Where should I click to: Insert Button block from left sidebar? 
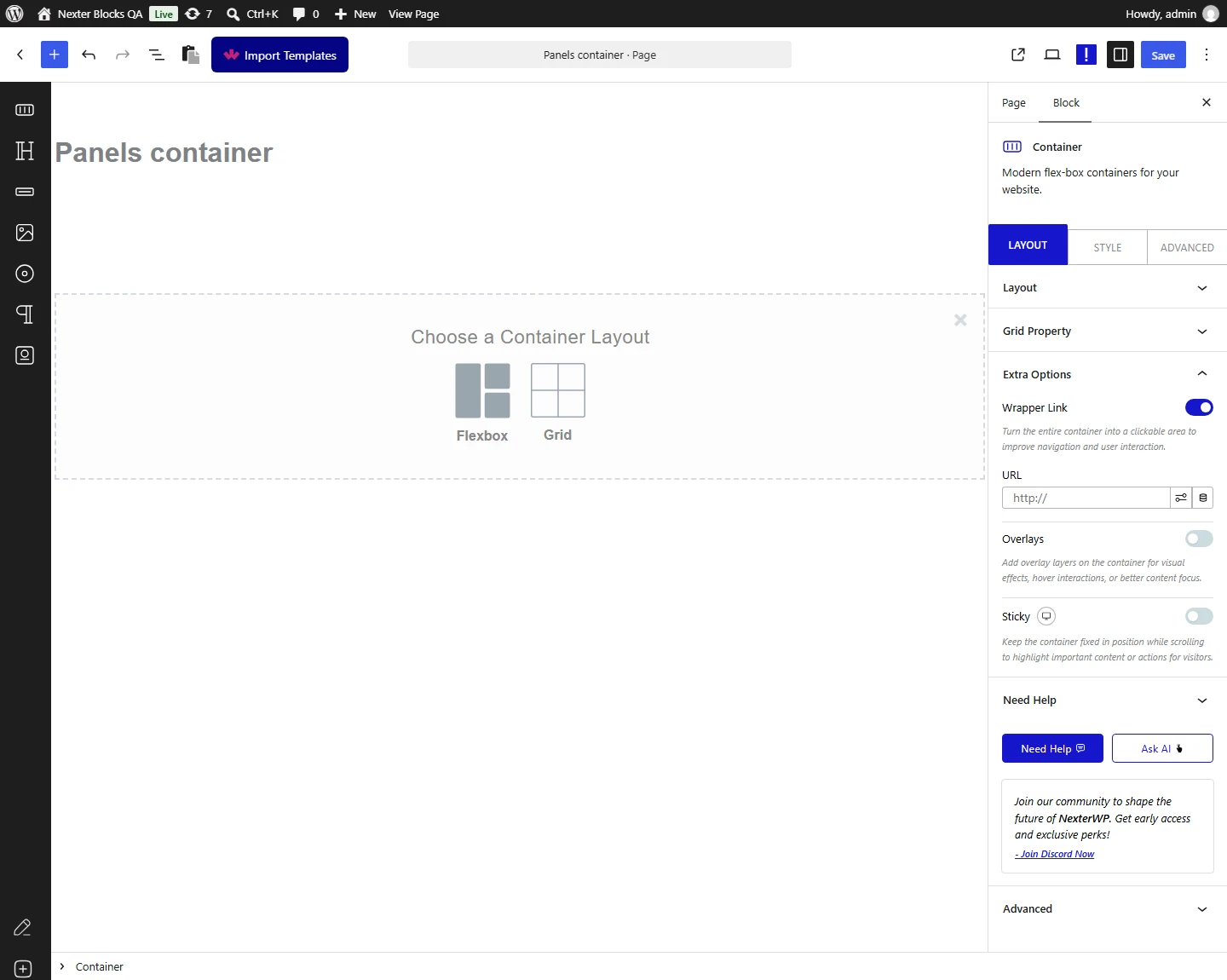click(x=25, y=192)
